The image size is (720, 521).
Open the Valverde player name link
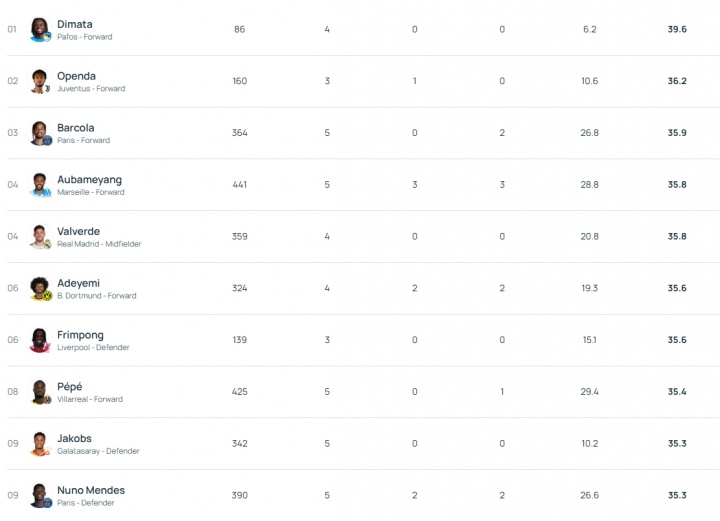[78, 232]
